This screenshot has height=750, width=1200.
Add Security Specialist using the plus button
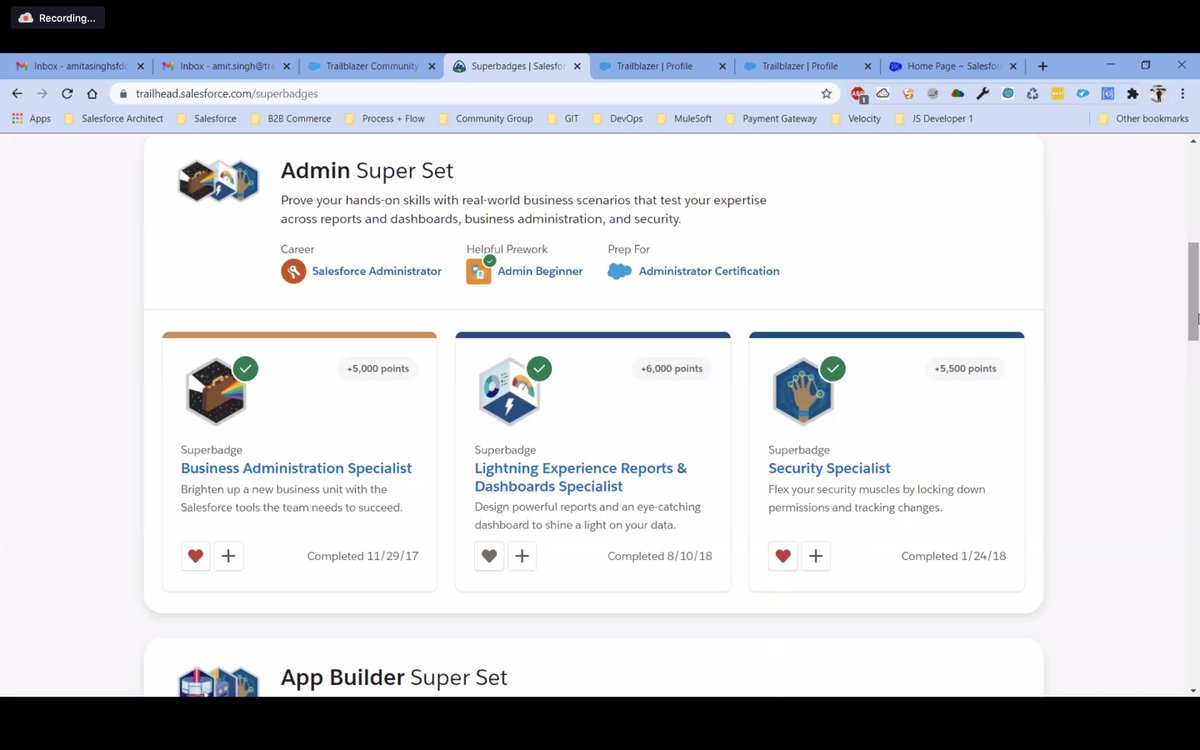tap(816, 556)
